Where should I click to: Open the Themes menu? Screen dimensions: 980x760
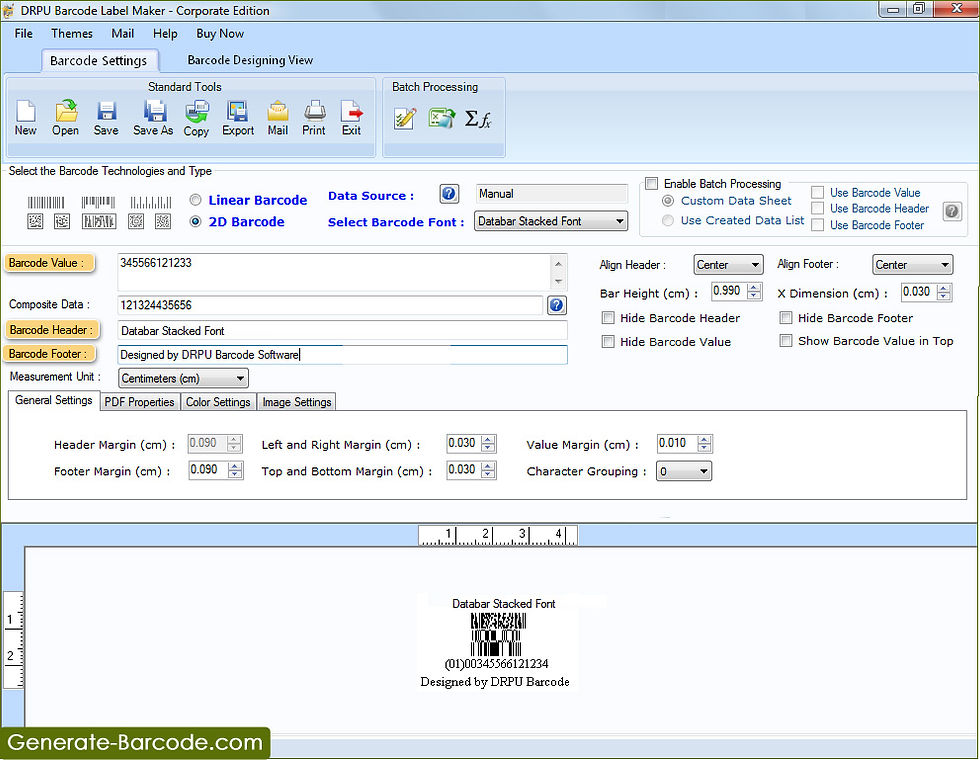72,34
